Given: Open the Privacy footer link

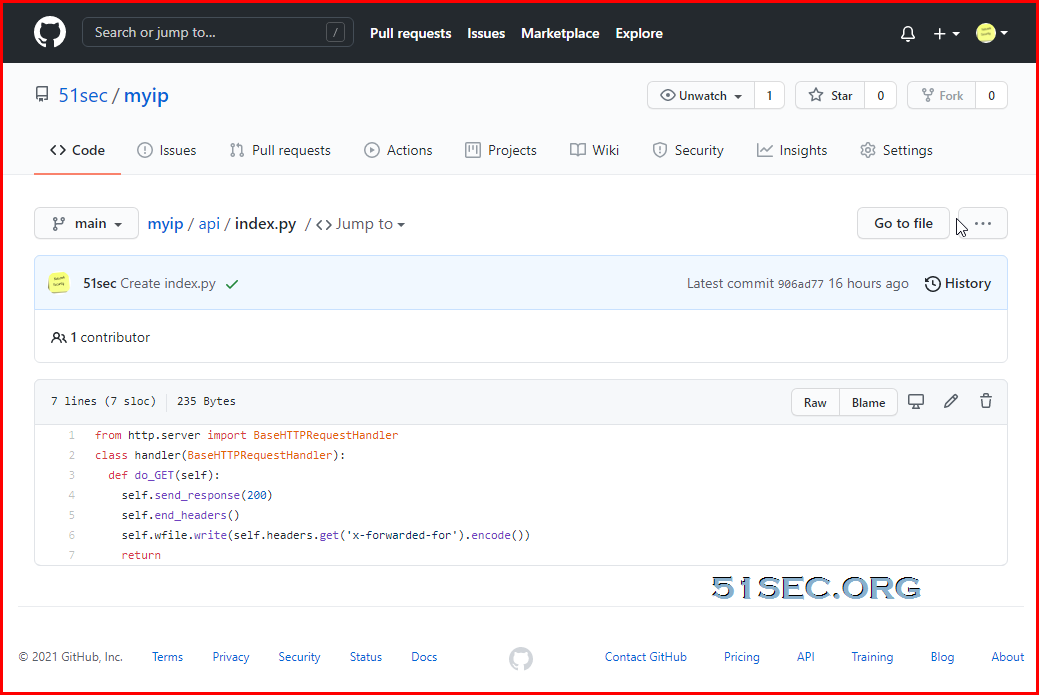Looking at the screenshot, I should point(231,657).
